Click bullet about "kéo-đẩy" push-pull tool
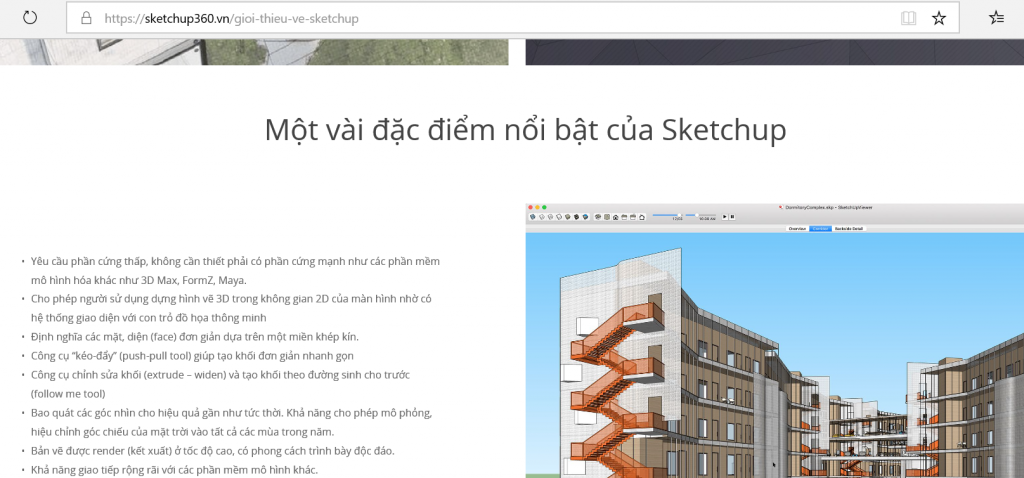This screenshot has height=478, width=1024. (x=192, y=356)
